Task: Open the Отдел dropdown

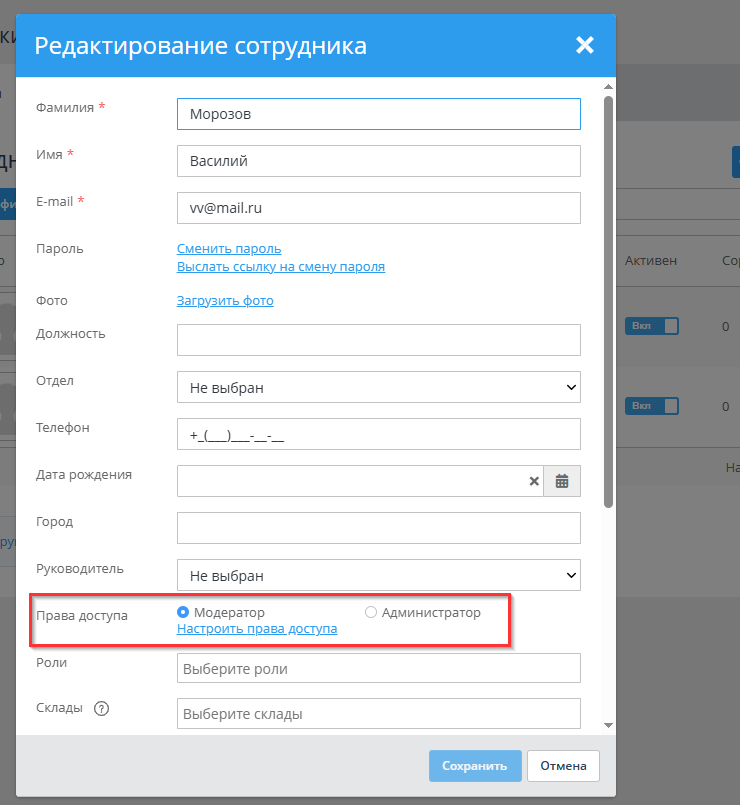Action: tap(378, 387)
